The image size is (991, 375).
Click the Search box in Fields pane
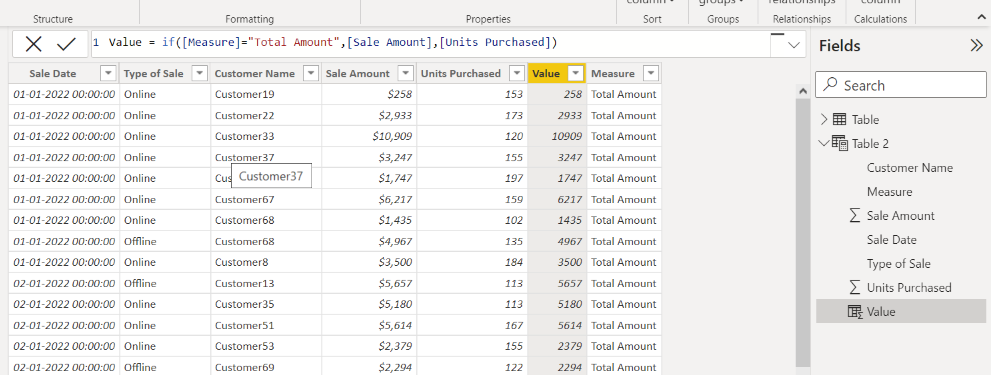click(x=901, y=85)
